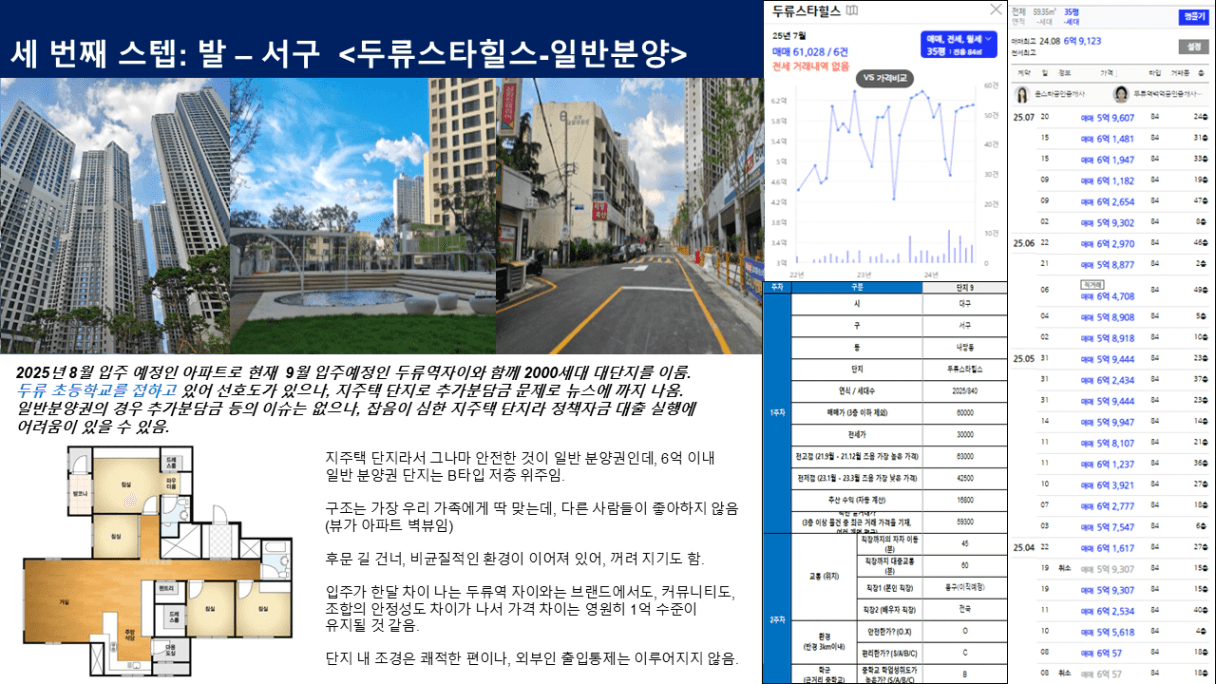This screenshot has height=684, width=1216.
Task: Click 매매최고 6억 9,123 value
Action: coord(1083,42)
